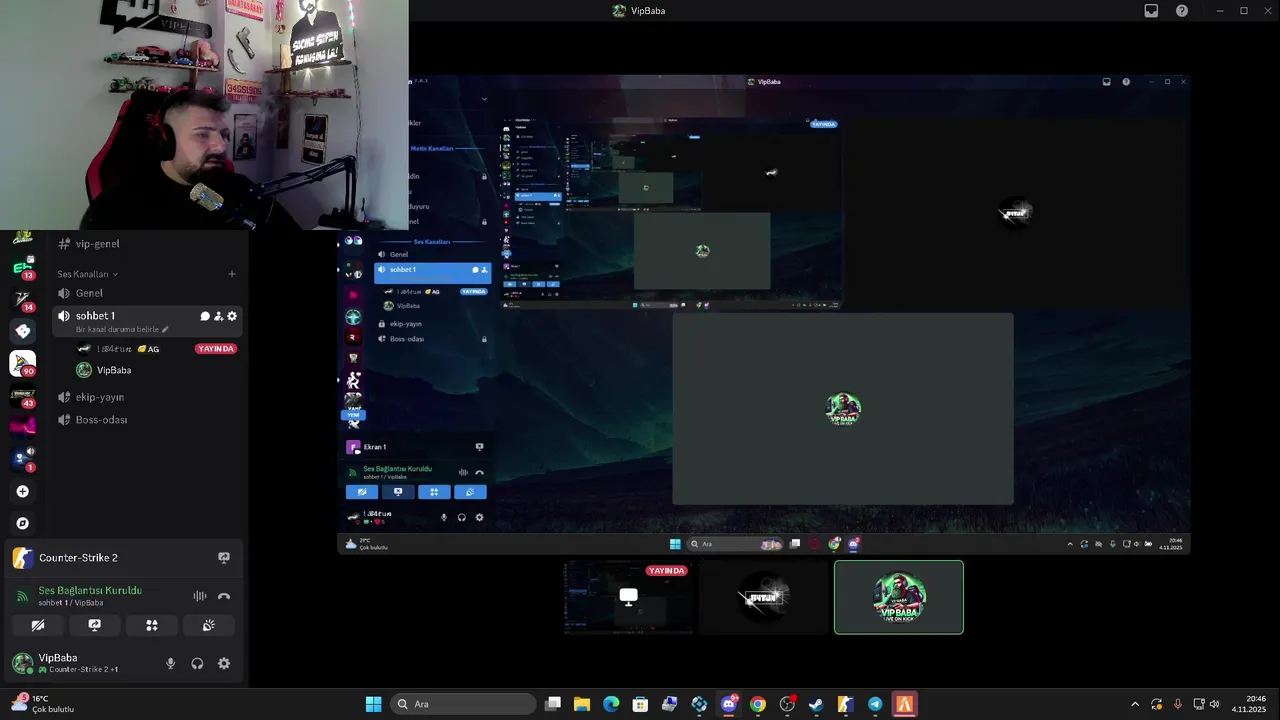Click the taskbar Ara search box
This screenshot has width=1280, height=720.
click(462, 704)
